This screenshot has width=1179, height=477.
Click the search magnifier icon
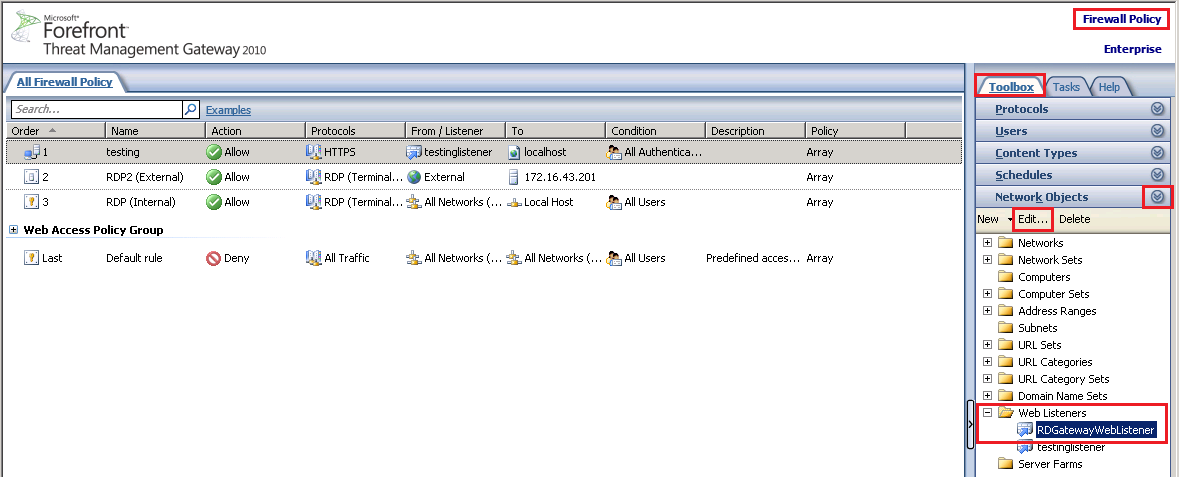pos(190,110)
